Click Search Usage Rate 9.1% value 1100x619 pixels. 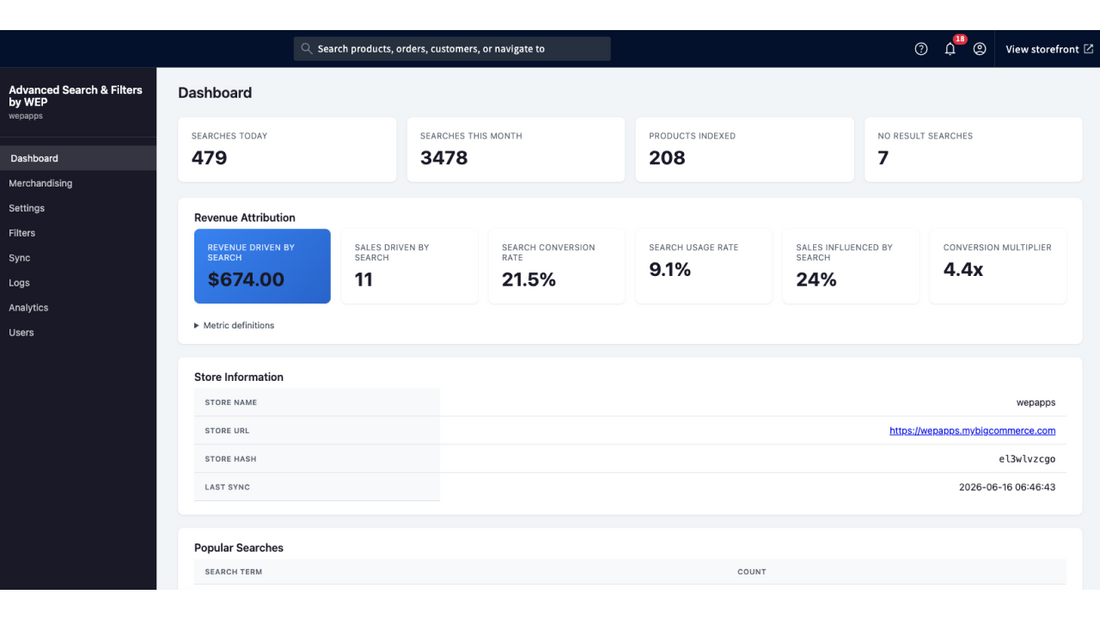(x=670, y=269)
